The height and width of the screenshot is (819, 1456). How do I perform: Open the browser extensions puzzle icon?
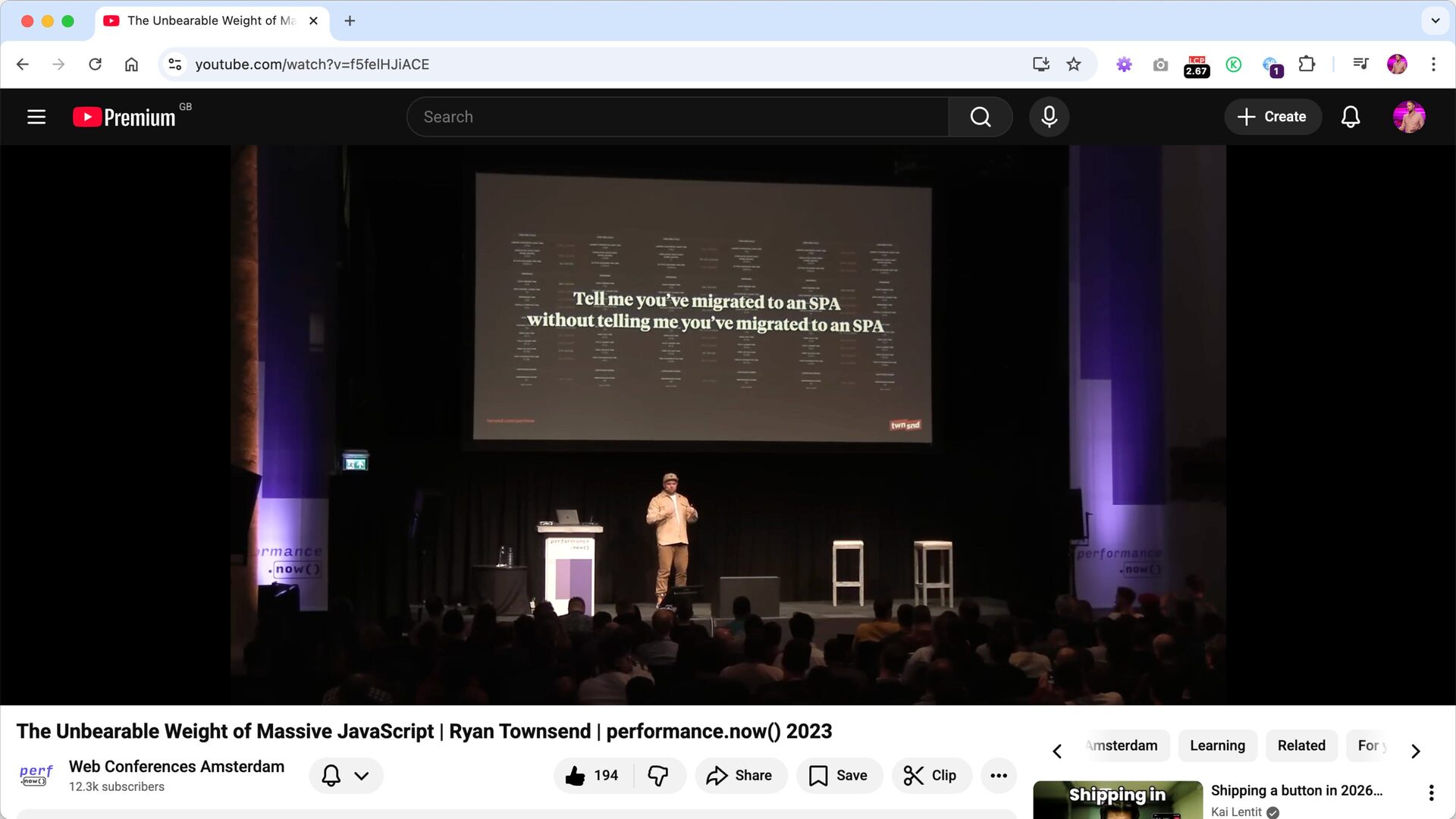tap(1306, 64)
